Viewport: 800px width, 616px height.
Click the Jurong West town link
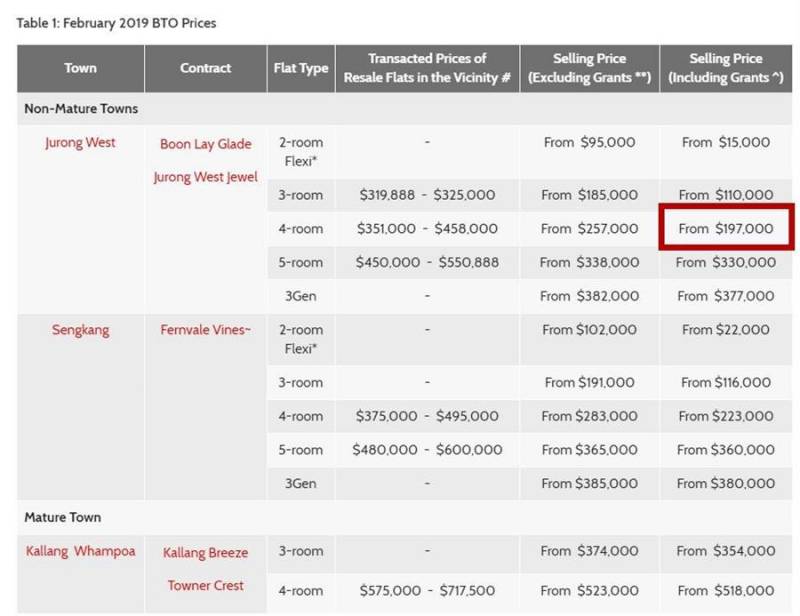point(80,143)
